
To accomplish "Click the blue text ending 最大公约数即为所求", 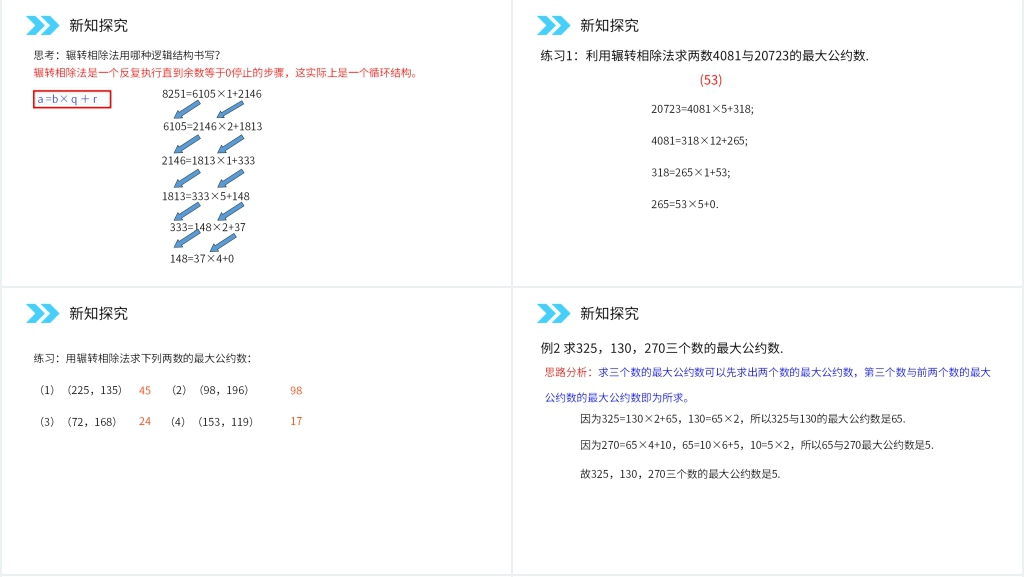I will pyautogui.click(x=617, y=398).
